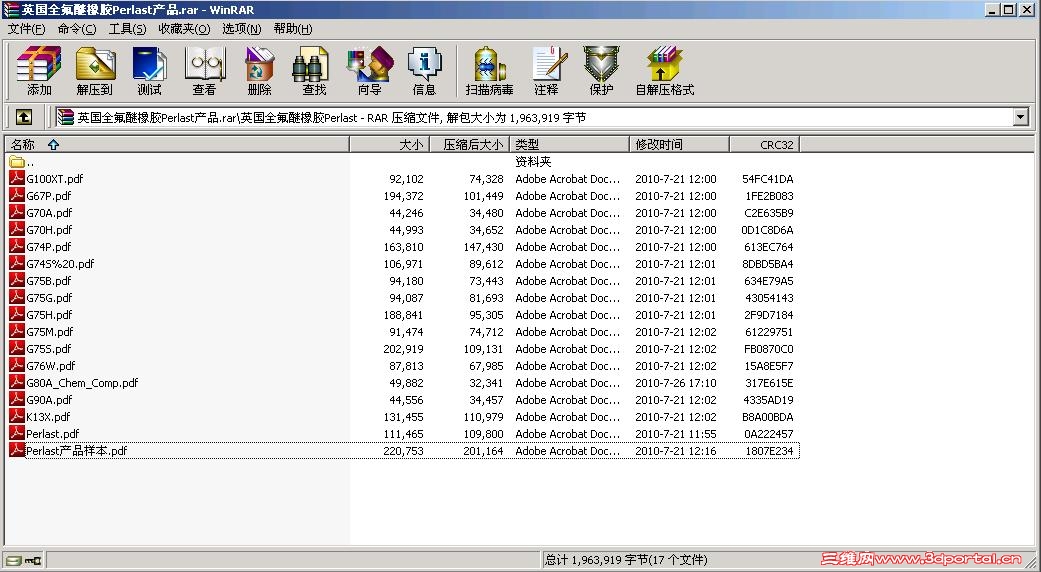
Task: Click CRC32 value 54FC41DA
Action: point(767,179)
